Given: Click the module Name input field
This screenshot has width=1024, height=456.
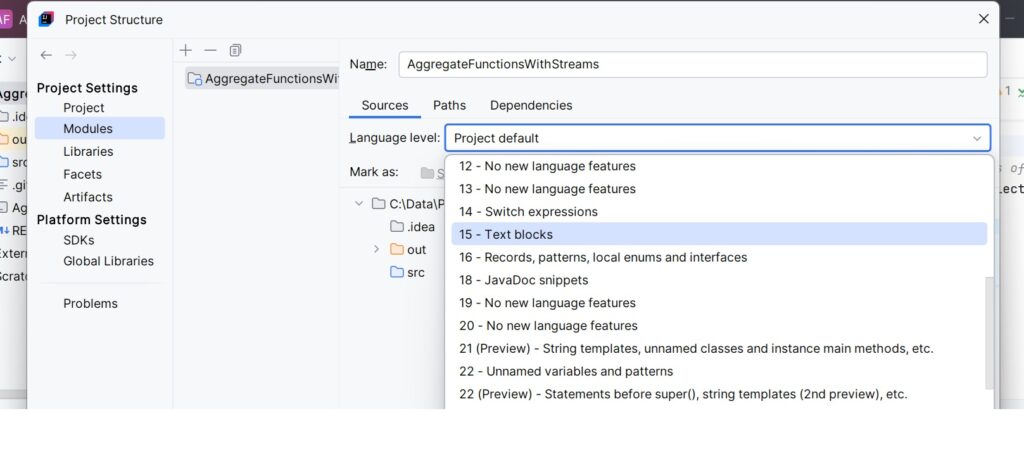Looking at the screenshot, I should coord(692,64).
